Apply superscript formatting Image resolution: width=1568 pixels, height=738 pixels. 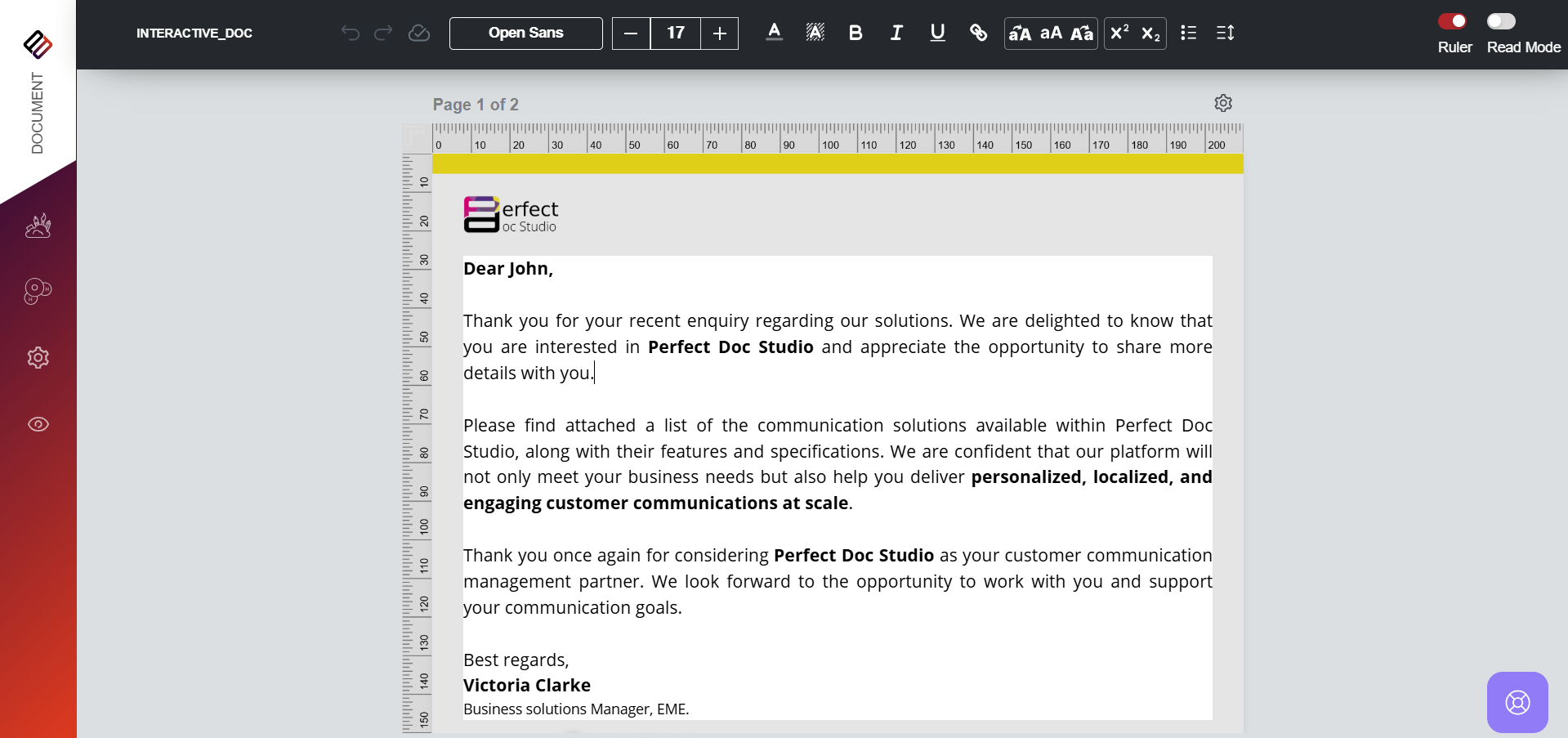1119,33
